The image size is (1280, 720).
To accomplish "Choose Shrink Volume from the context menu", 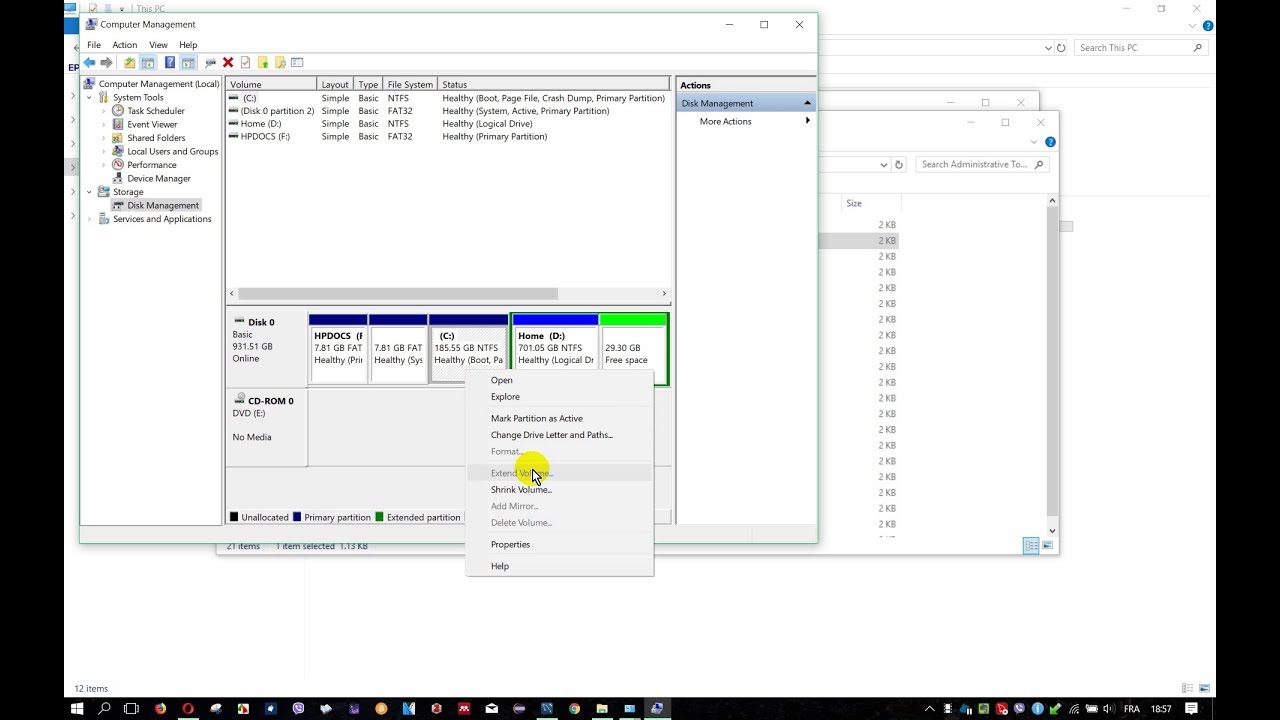I will coord(560,490).
